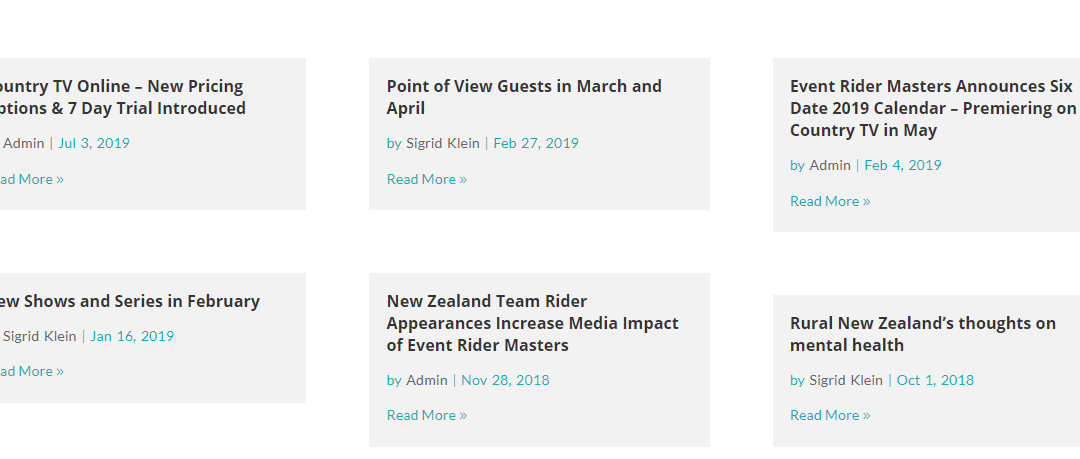Open New Zealand Team Rider Appearances article
The height and width of the screenshot is (459, 1080).
pos(532,323)
